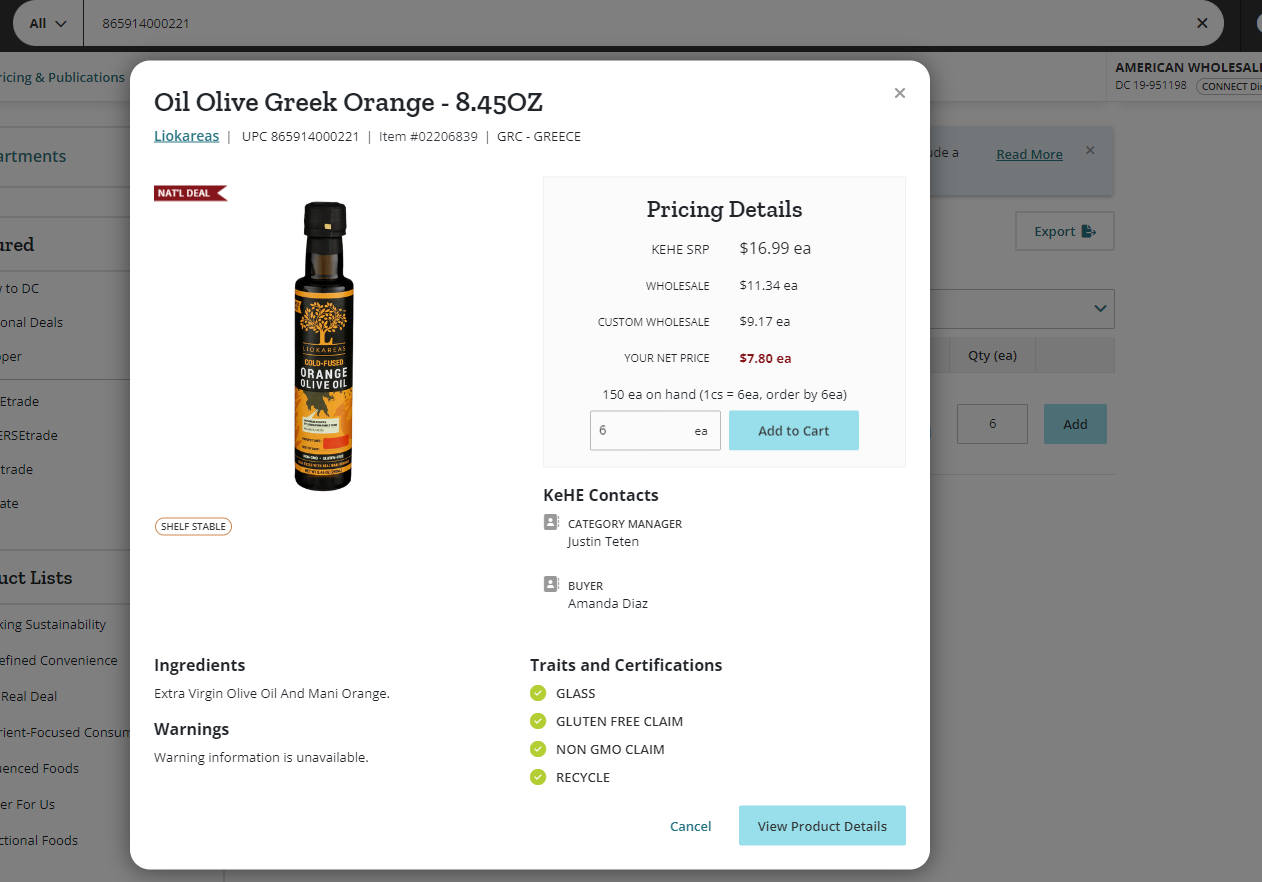Image resolution: width=1262 pixels, height=882 pixels.
Task: Cancel the product dialog
Action: [690, 826]
